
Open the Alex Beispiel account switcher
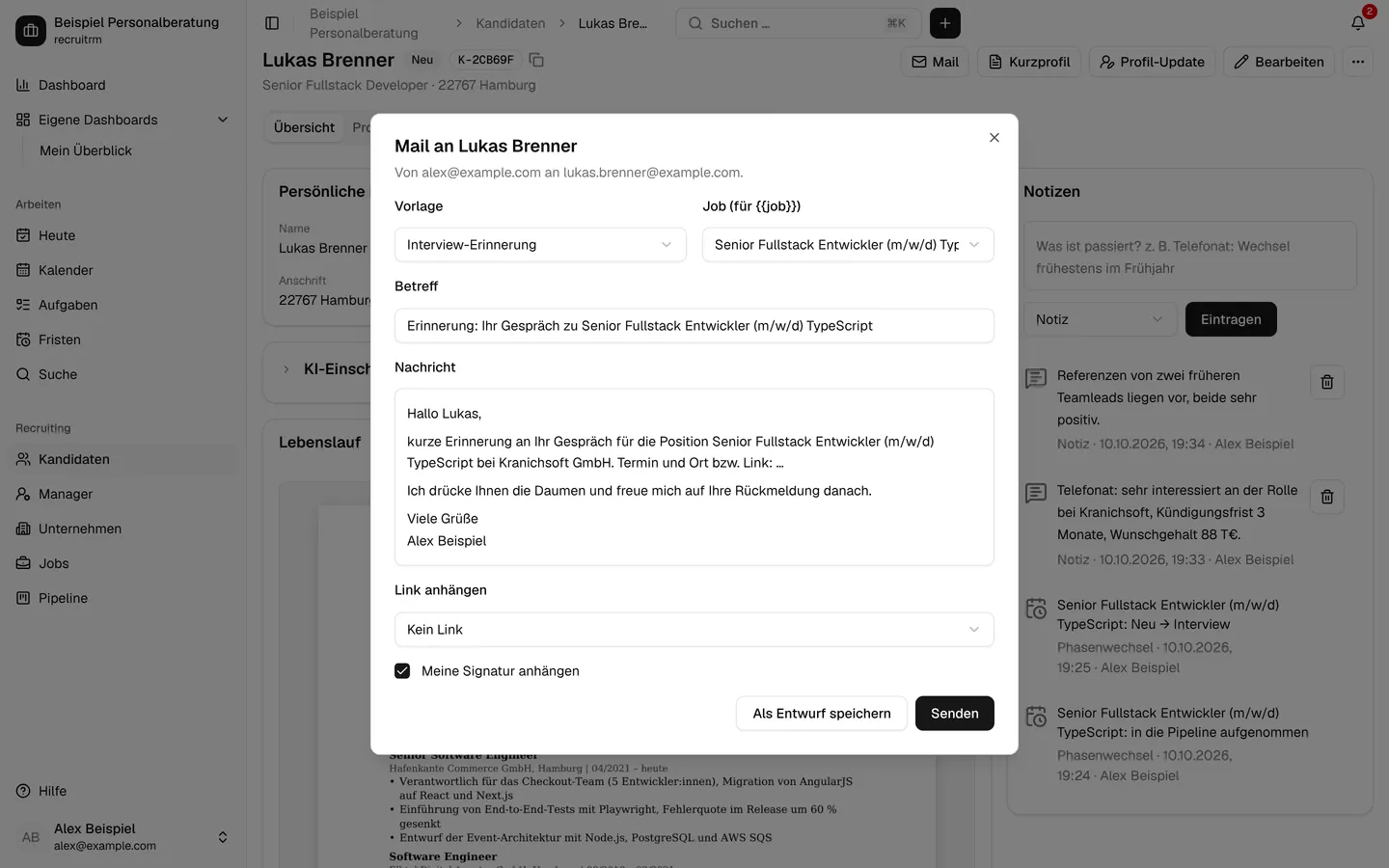tap(123, 837)
